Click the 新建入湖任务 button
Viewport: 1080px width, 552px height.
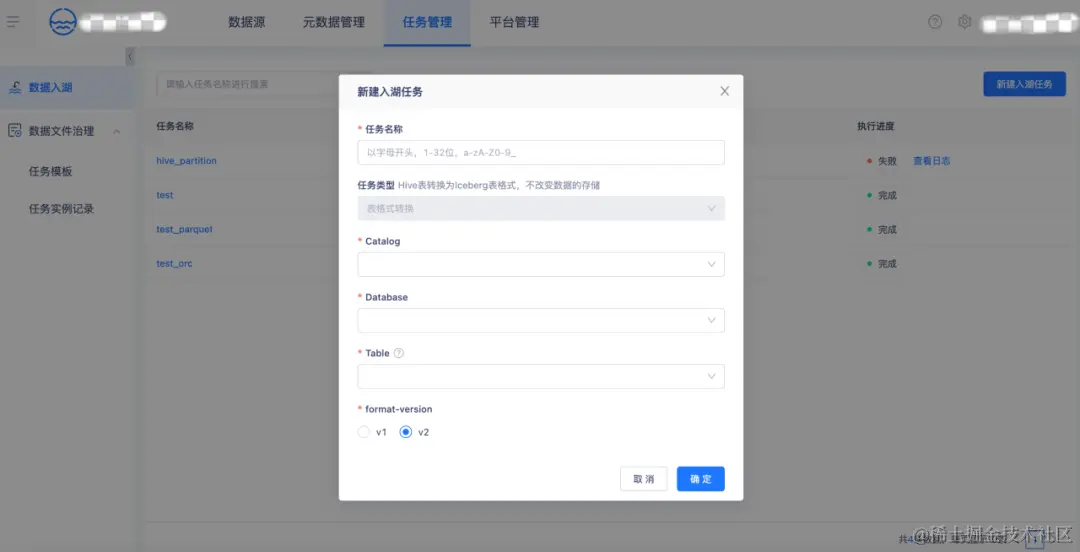click(1024, 84)
